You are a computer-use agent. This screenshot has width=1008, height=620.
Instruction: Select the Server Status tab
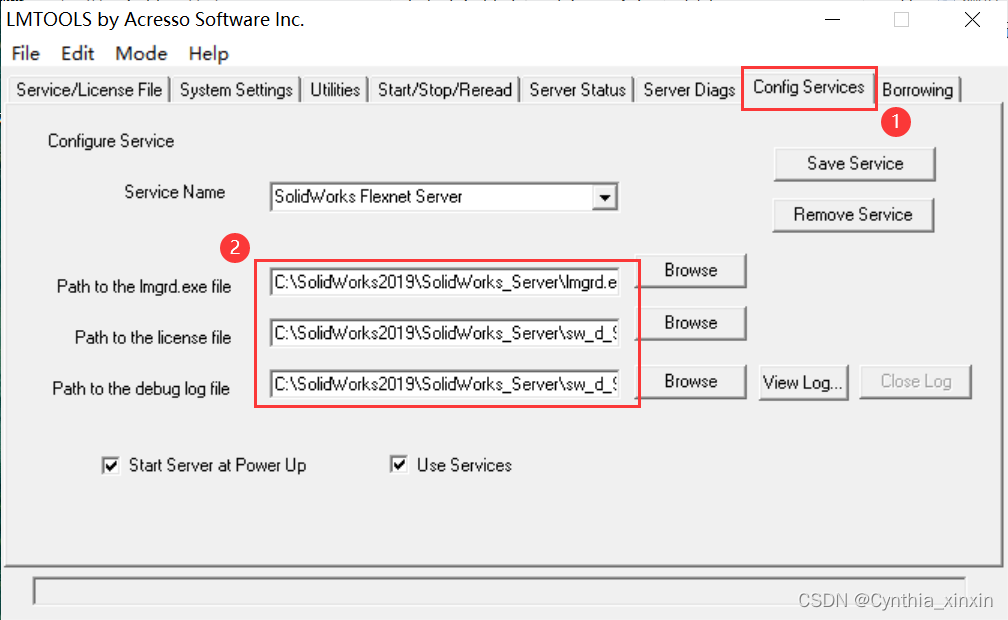577,89
